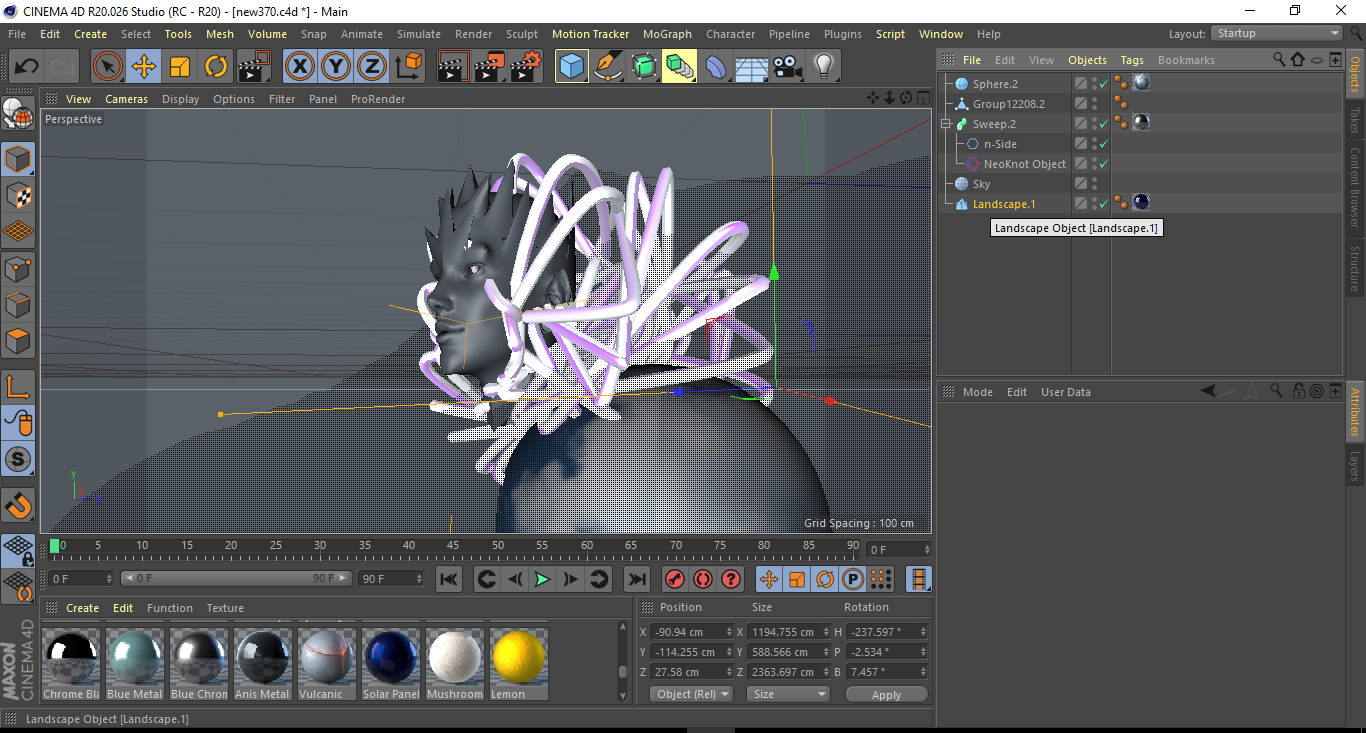Screen dimensions: 1366x733
Task: Click the Record Active Objects button
Action: pyautogui.click(x=675, y=579)
